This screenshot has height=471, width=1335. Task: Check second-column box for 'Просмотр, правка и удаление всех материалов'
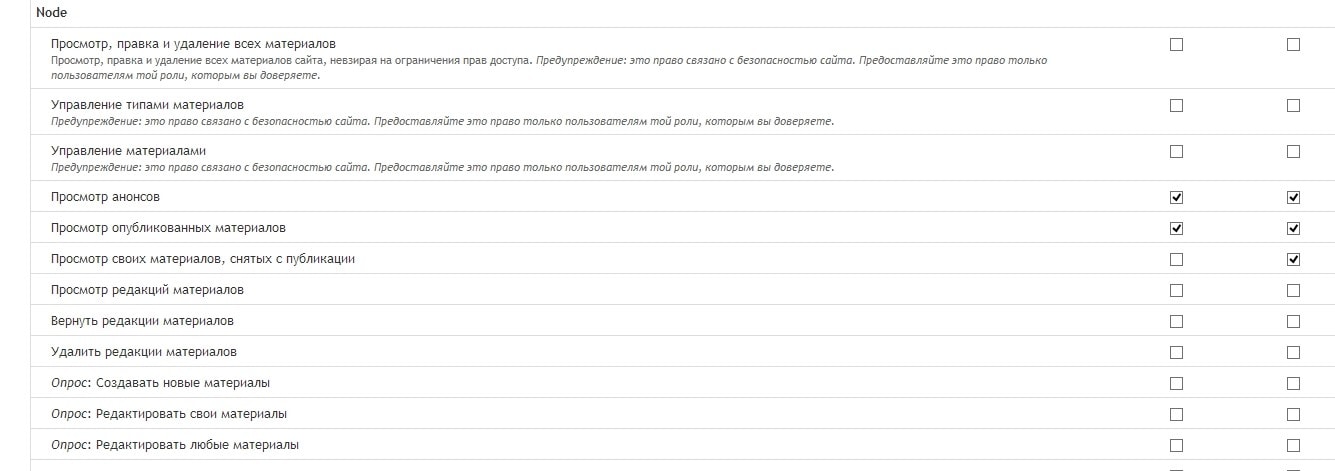(x=1293, y=44)
